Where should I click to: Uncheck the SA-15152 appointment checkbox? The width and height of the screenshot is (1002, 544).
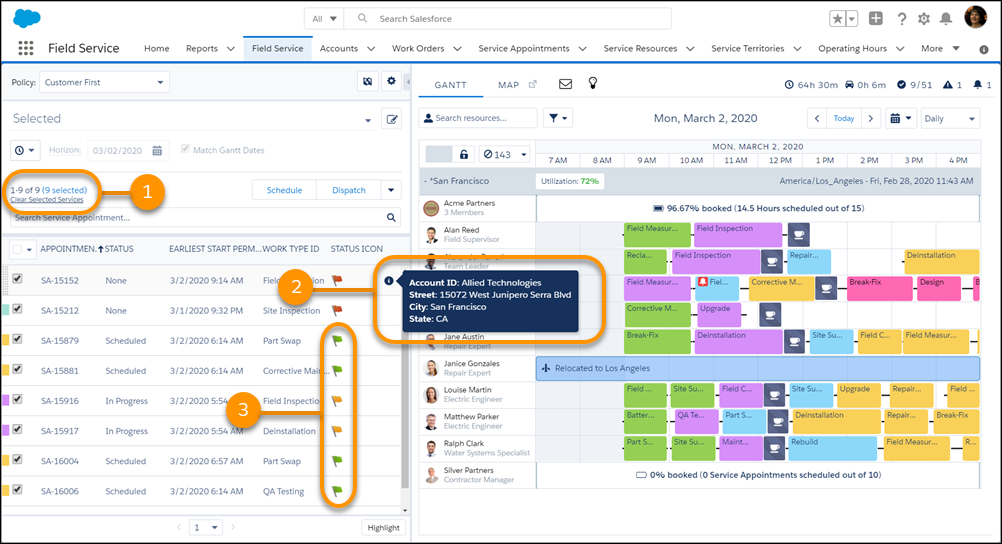point(17,281)
